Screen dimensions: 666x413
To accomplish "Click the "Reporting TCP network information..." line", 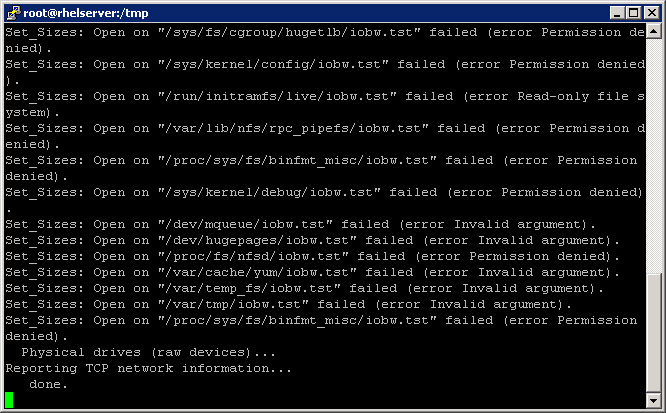I will click(149, 368).
